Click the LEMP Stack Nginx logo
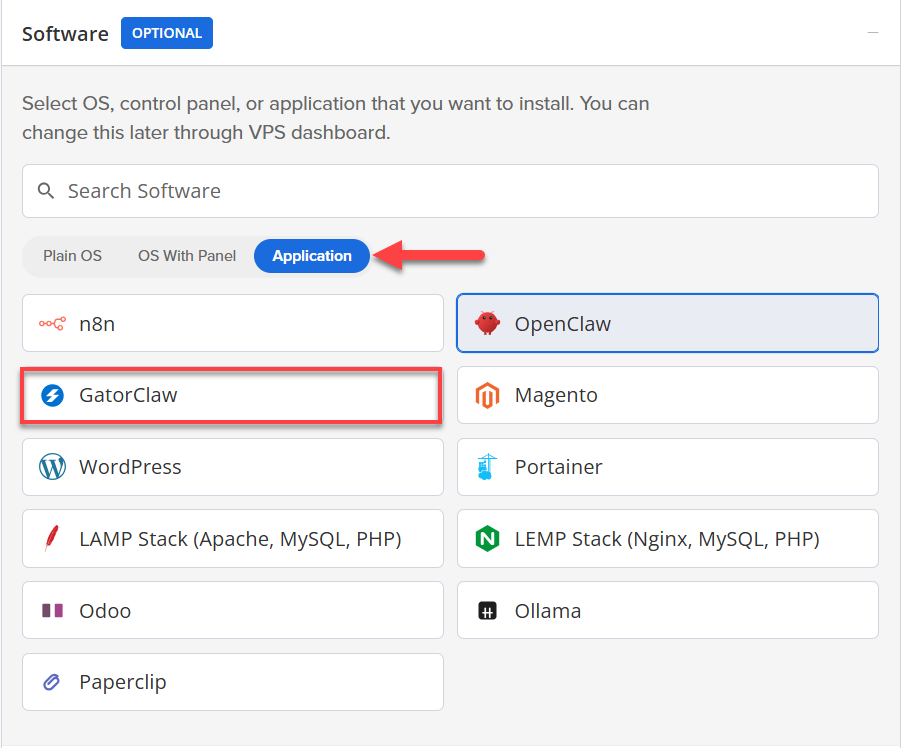Image resolution: width=901 pixels, height=748 pixels. coord(487,538)
